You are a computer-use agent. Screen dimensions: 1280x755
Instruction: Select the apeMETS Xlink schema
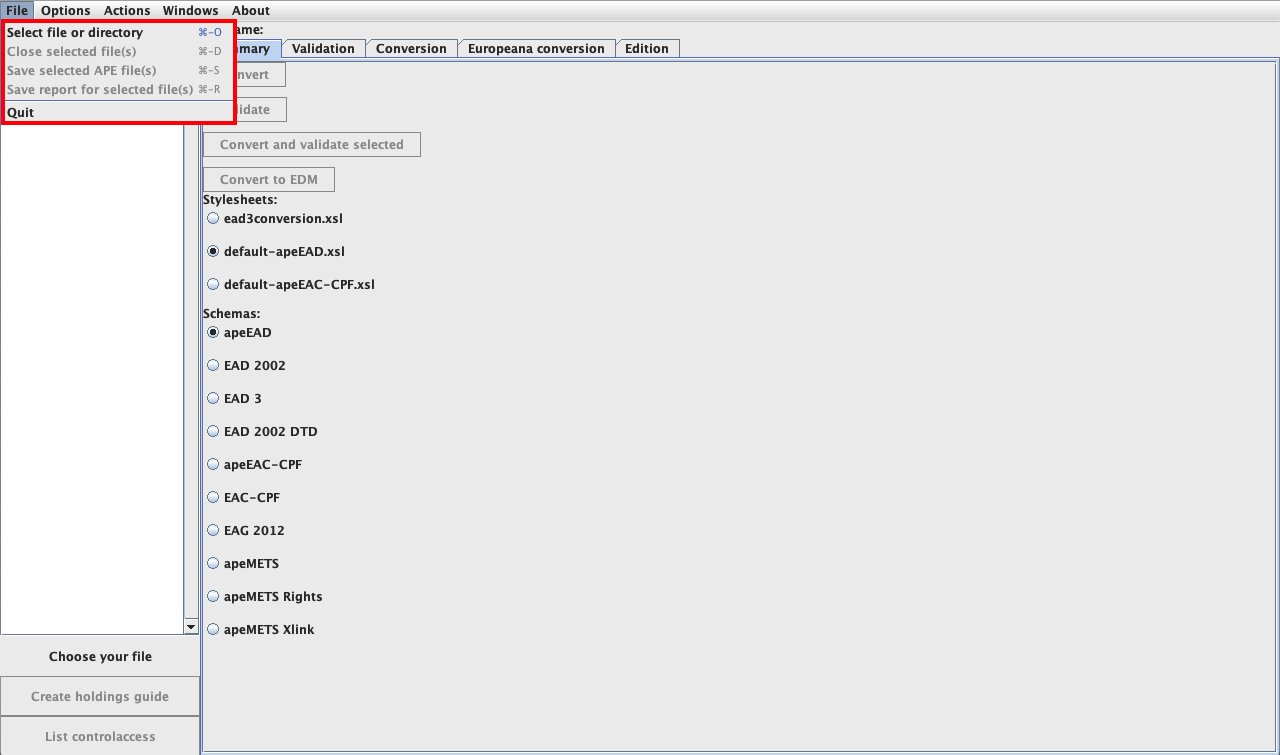pyautogui.click(x=260, y=629)
